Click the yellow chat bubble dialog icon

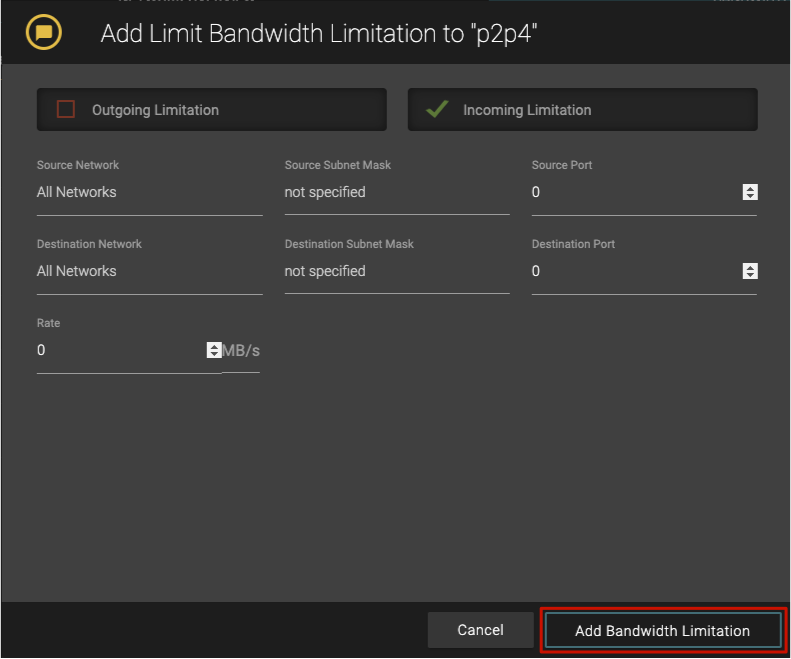coord(44,33)
